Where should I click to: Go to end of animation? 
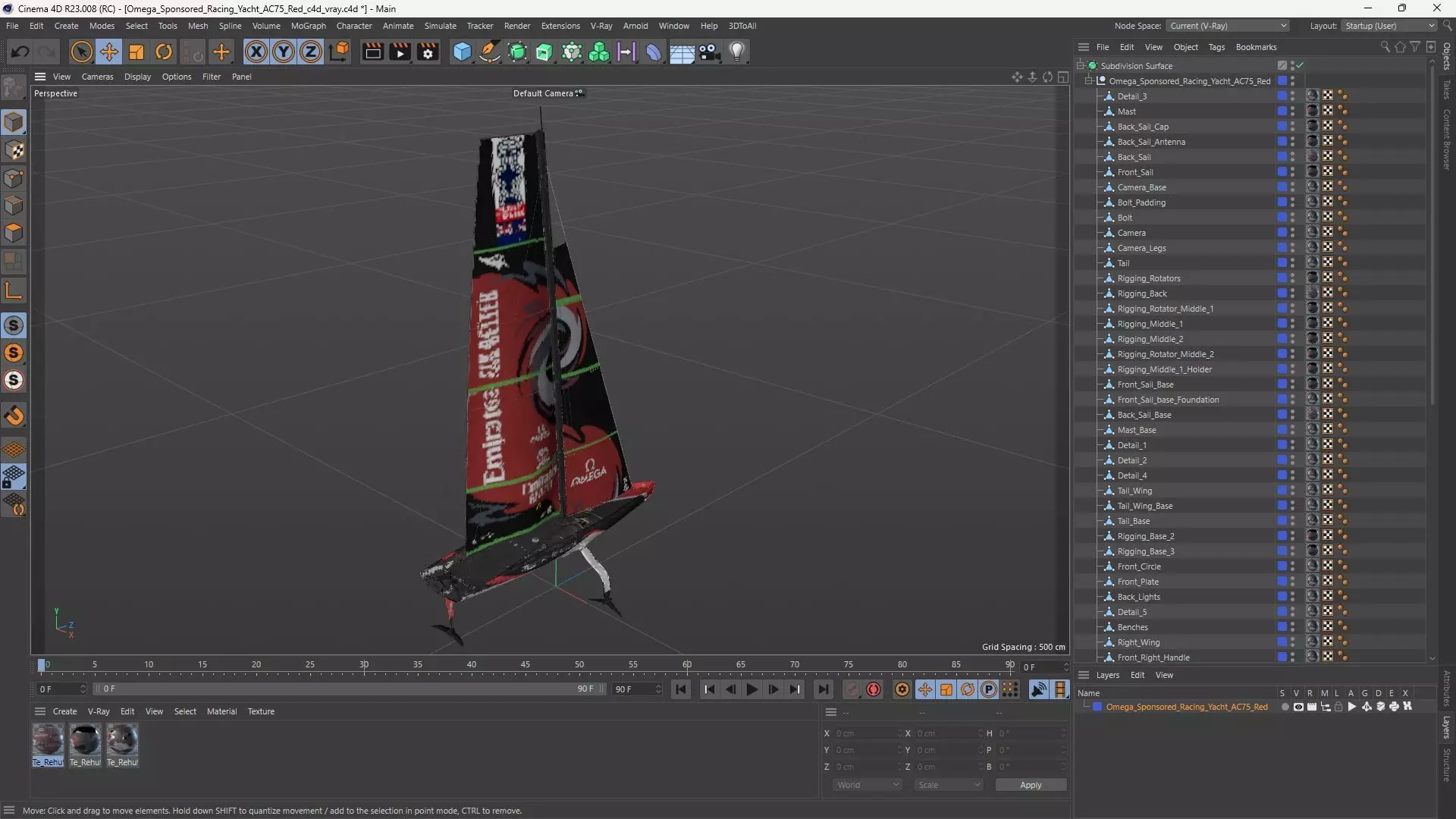pyautogui.click(x=824, y=689)
